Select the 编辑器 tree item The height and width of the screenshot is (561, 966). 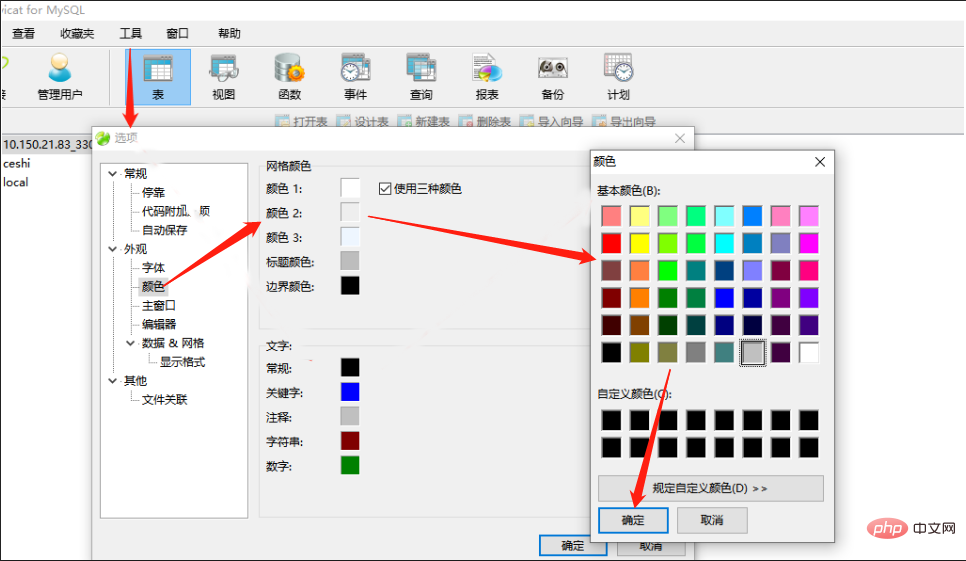pyautogui.click(x=159, y=324)
